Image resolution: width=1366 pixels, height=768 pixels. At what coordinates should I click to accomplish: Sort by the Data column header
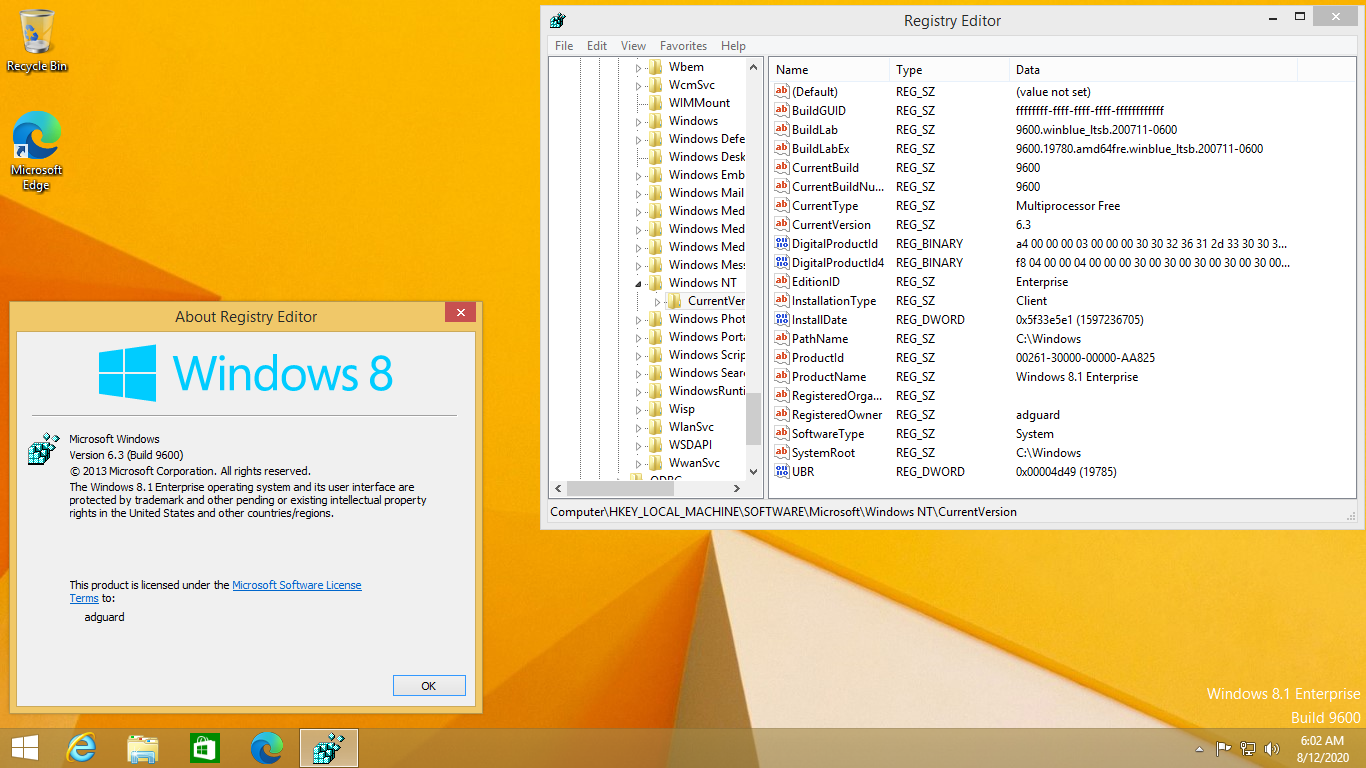pyautogui.click(x=1153, y=70)
